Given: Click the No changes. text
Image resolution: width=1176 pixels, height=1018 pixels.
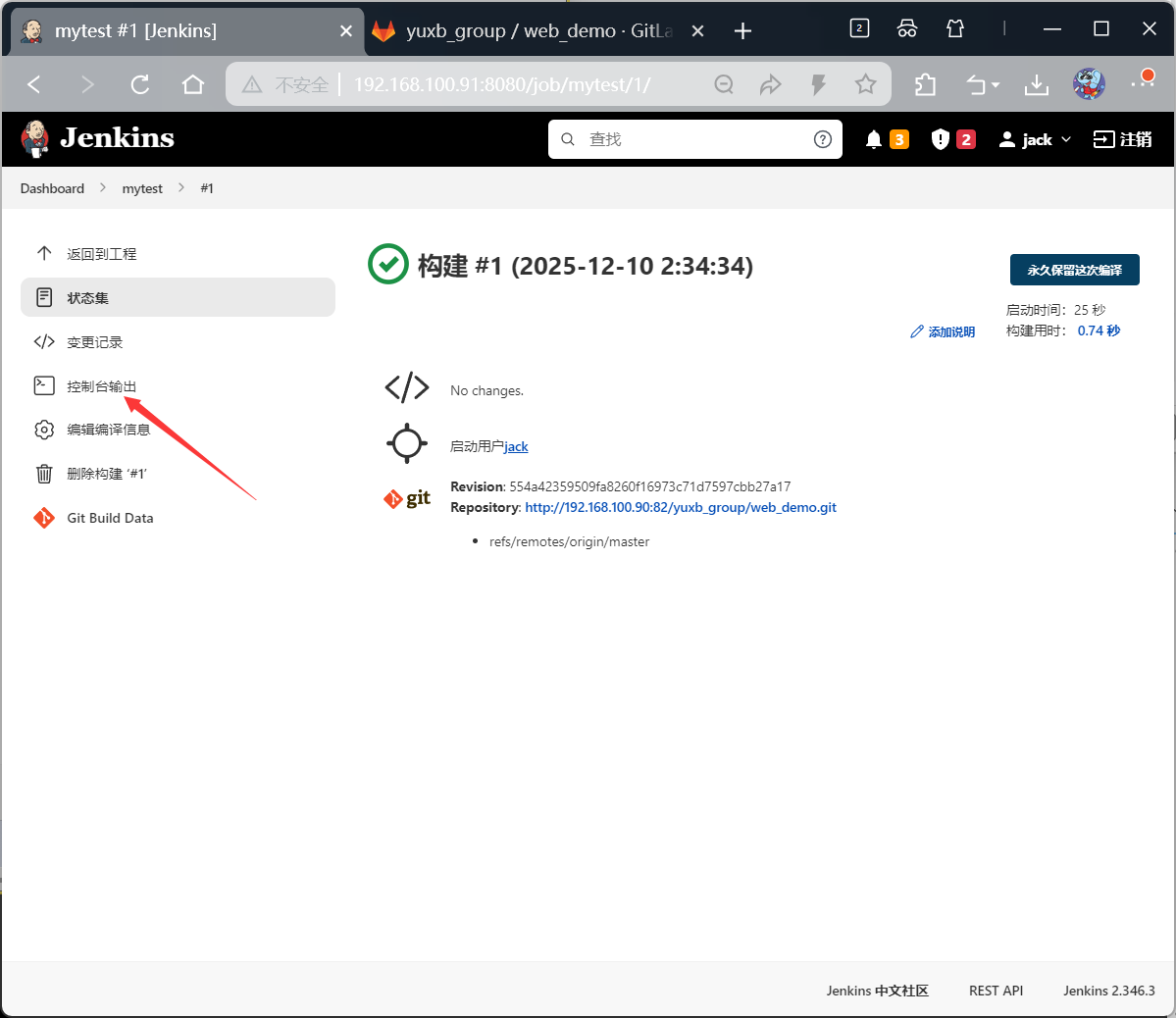Looking at the screenshot, I should click(486, 391).
